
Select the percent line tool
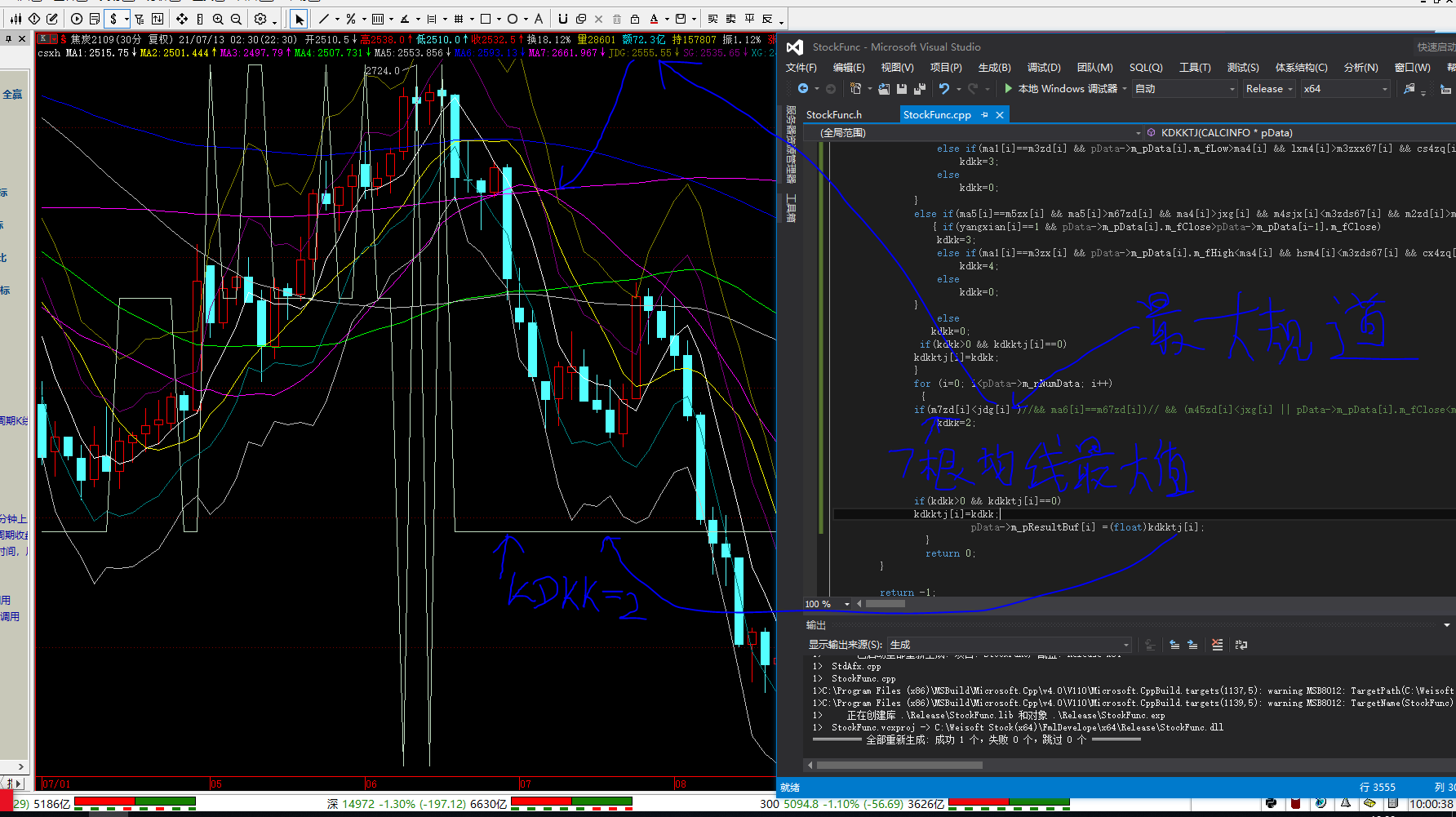351,19
